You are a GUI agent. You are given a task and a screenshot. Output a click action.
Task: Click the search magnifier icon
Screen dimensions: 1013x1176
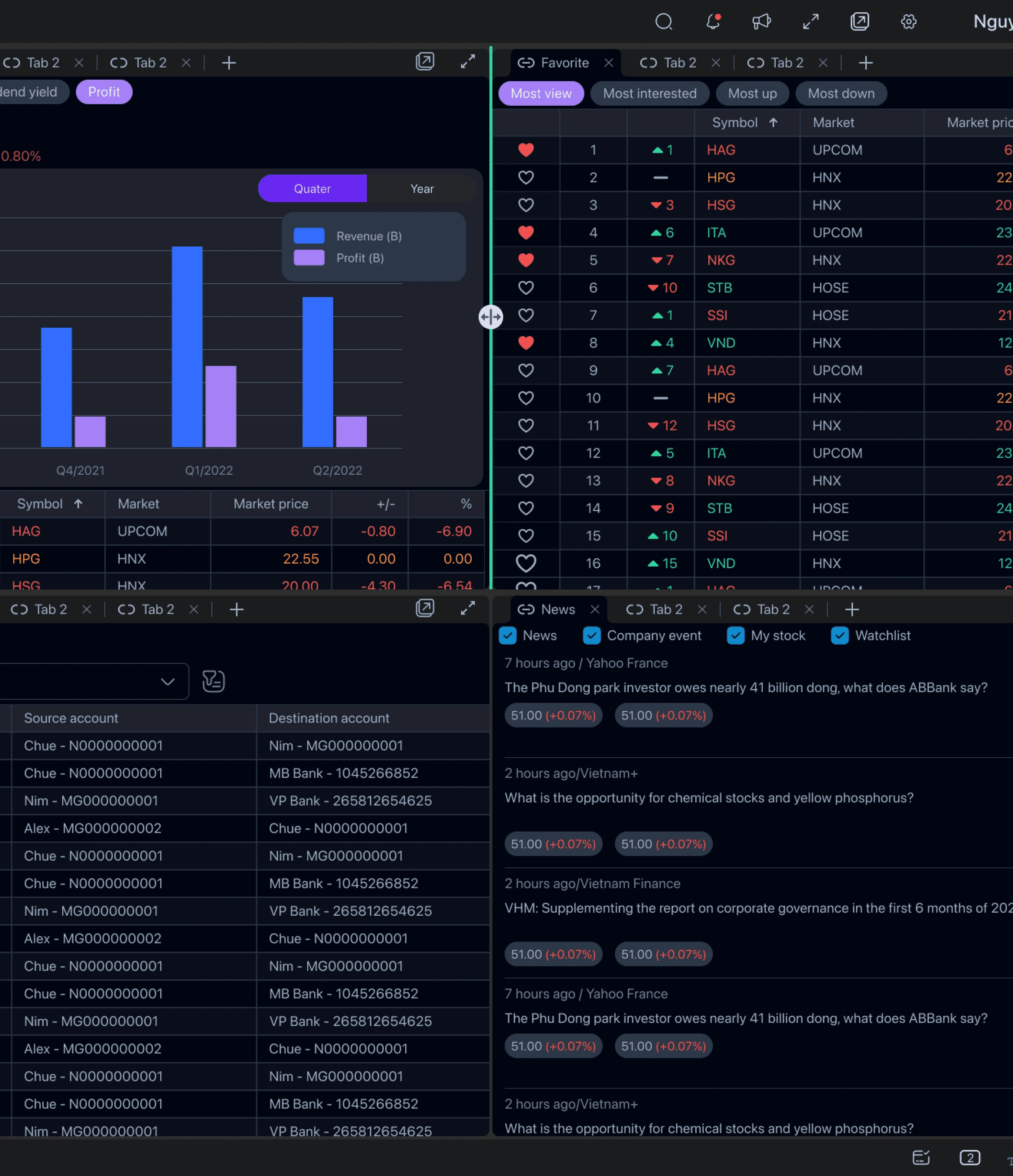click(x=663, y=21)
